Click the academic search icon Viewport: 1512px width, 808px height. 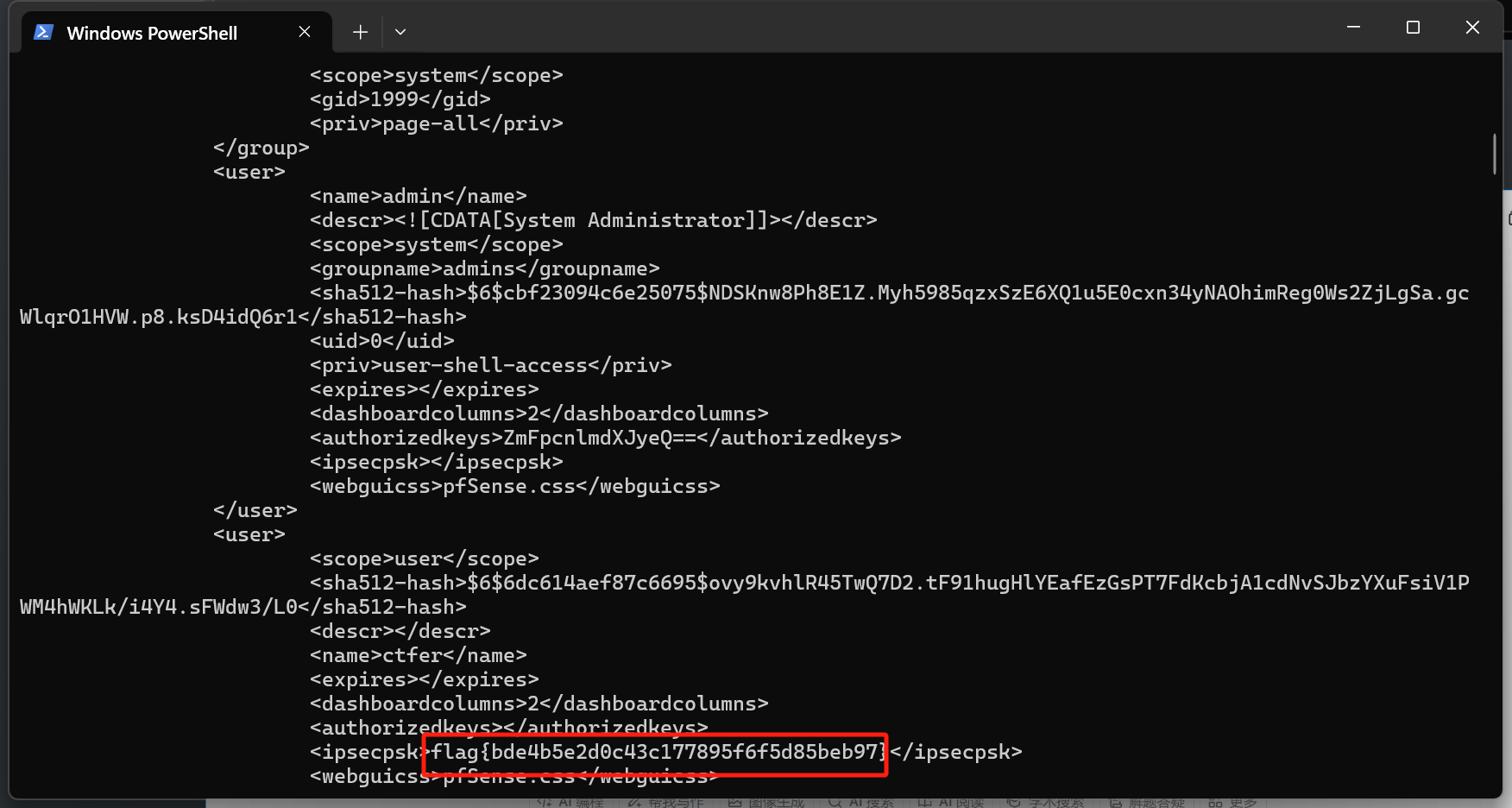1047,802
